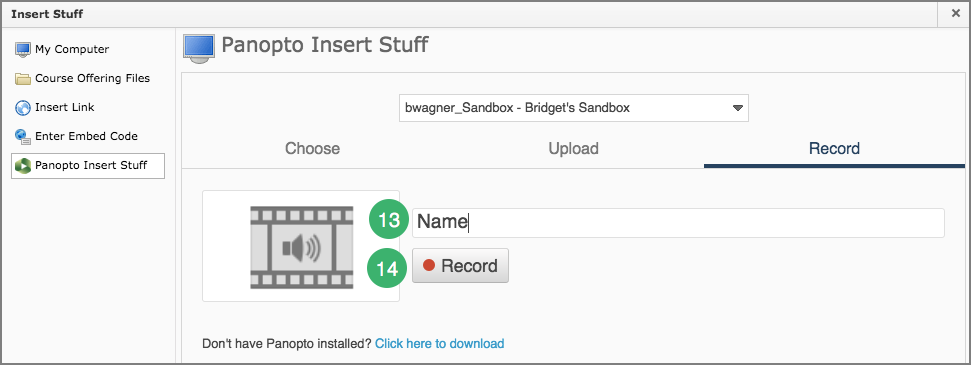Click the filmstrip audio thumbnail
This screenshot has width=971, height=365.
301,247
